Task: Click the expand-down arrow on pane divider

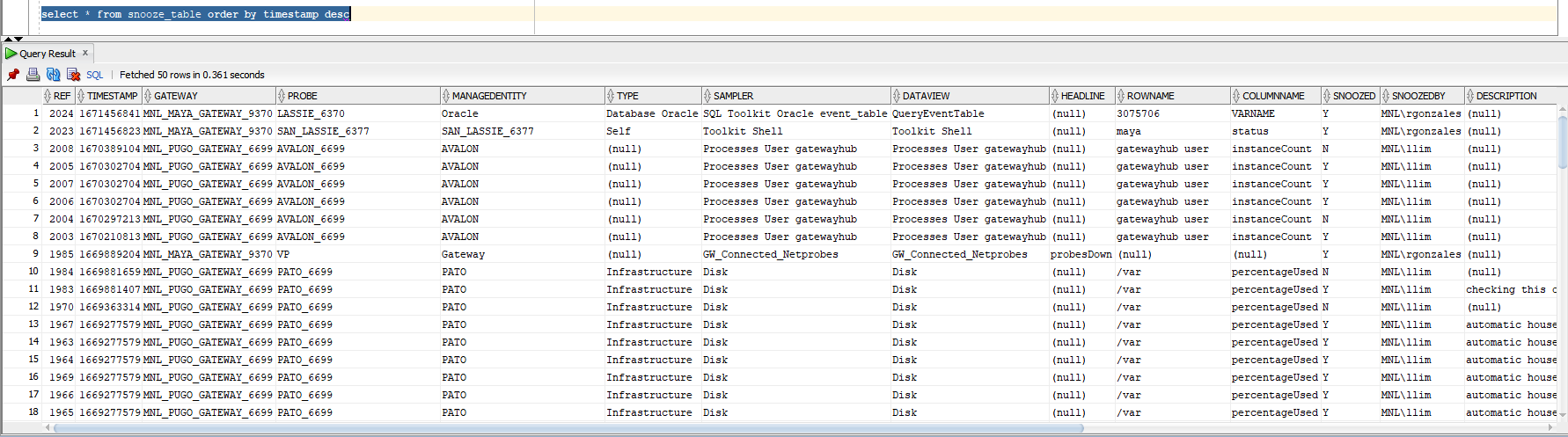Action: (x=18, y=39)
